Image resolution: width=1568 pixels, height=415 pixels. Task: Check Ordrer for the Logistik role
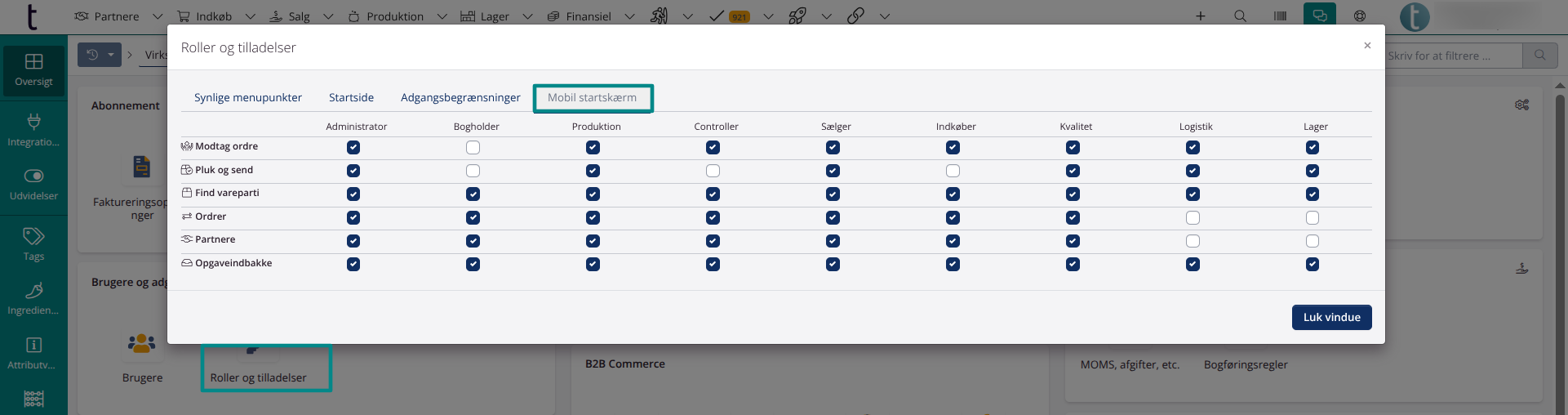[x=1193, y=218]
